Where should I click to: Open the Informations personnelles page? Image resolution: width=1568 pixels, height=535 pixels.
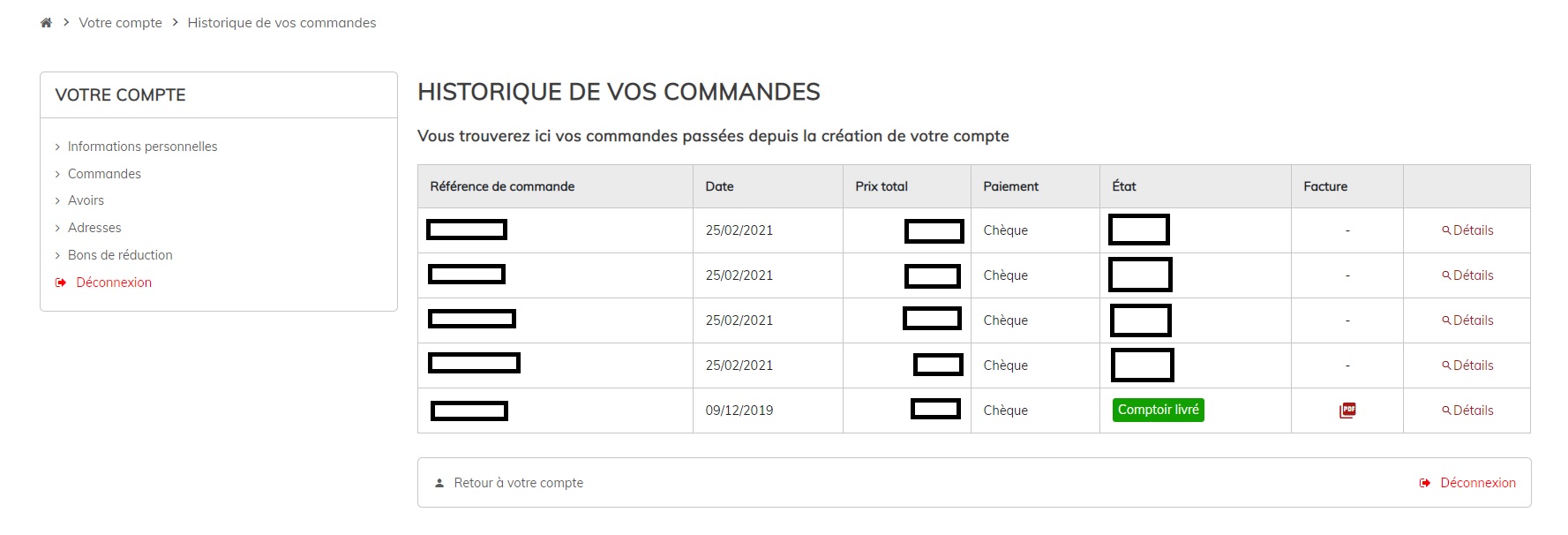[x=142, y=146]
